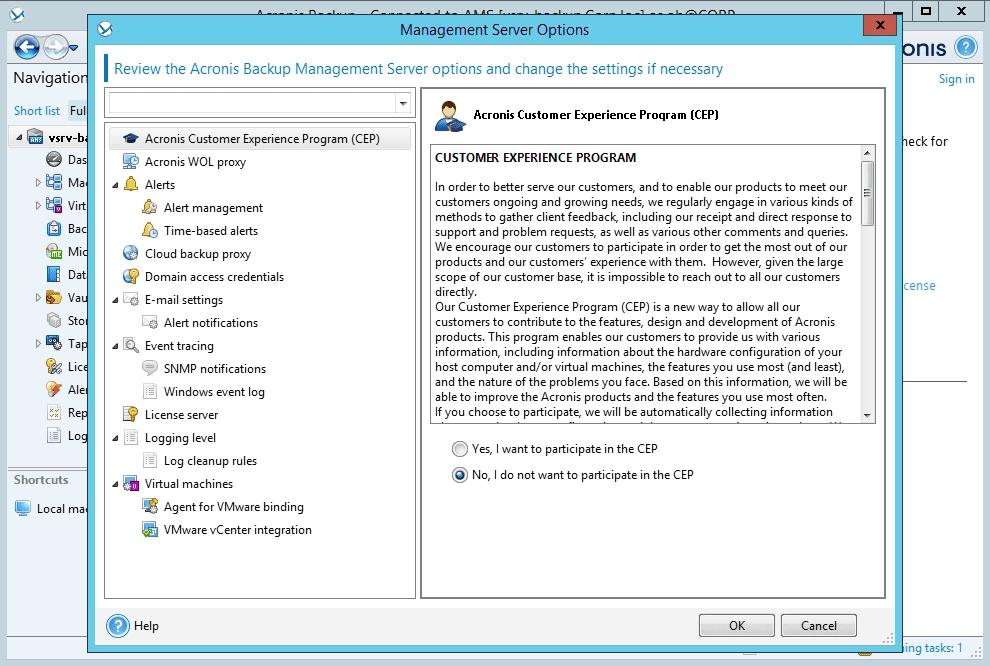Open Time-based alerts settings
Image resolution: width=990 pixels, height=666 pixels.
(210, 231)
